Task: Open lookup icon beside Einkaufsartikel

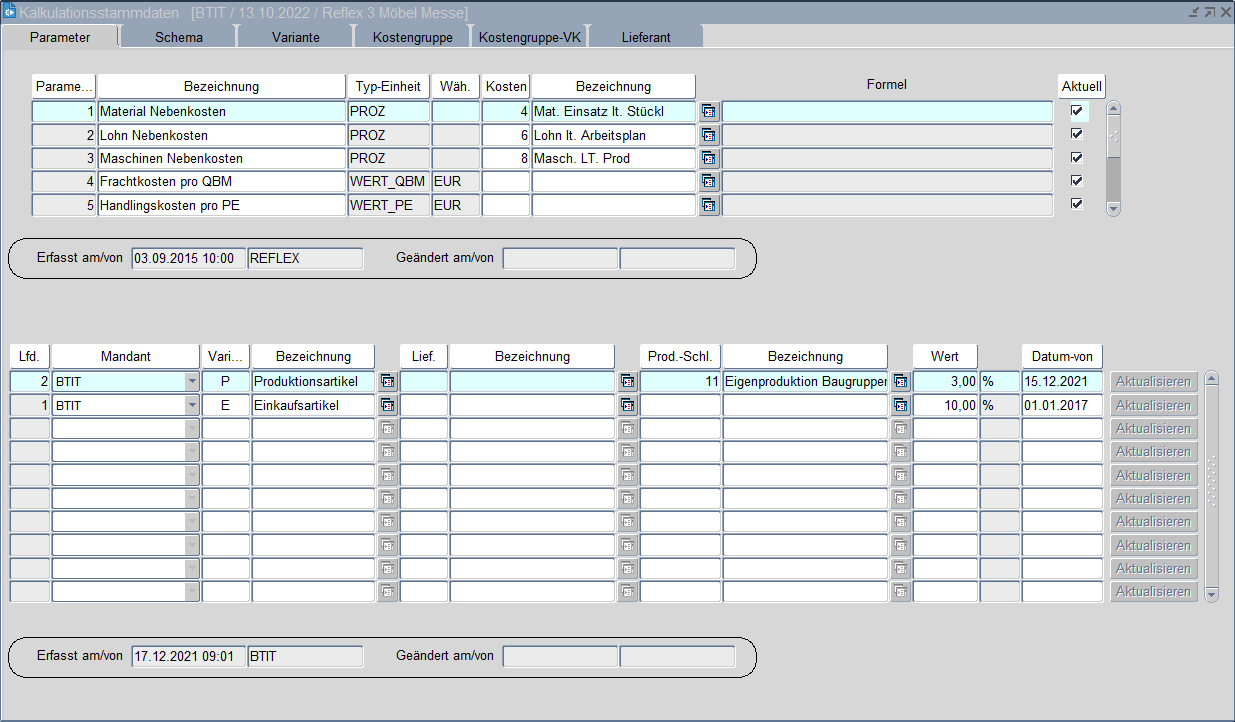Action: click(x=387, y=405)
